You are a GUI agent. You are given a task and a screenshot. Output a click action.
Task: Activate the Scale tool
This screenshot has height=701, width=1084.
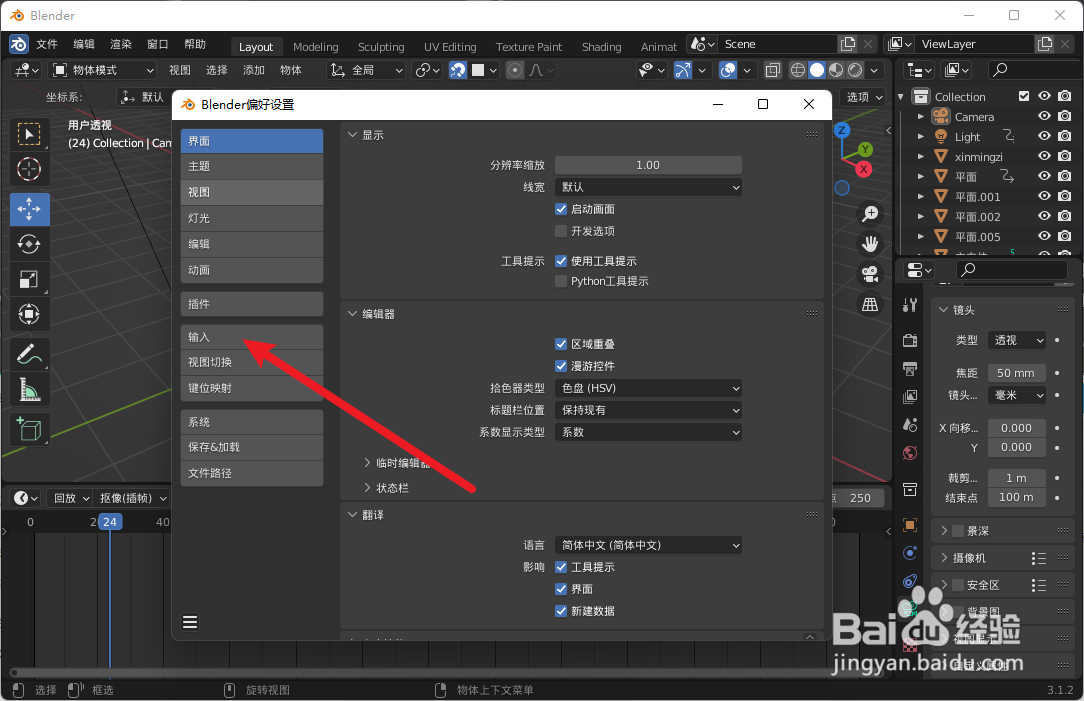click(x=29, y=279)
